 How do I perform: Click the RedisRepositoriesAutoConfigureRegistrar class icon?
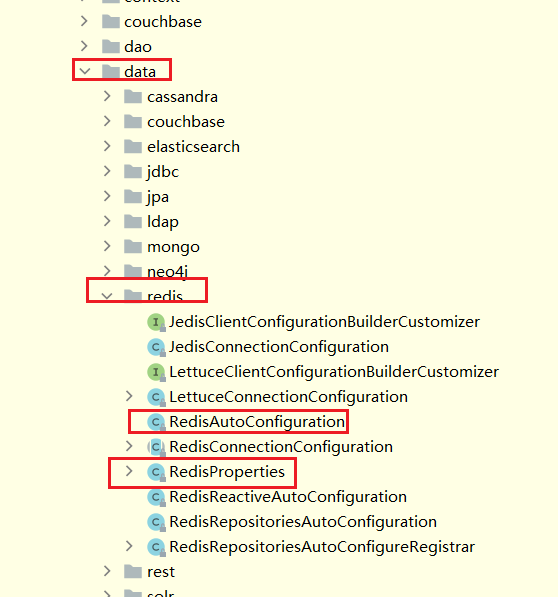[156, 547]
